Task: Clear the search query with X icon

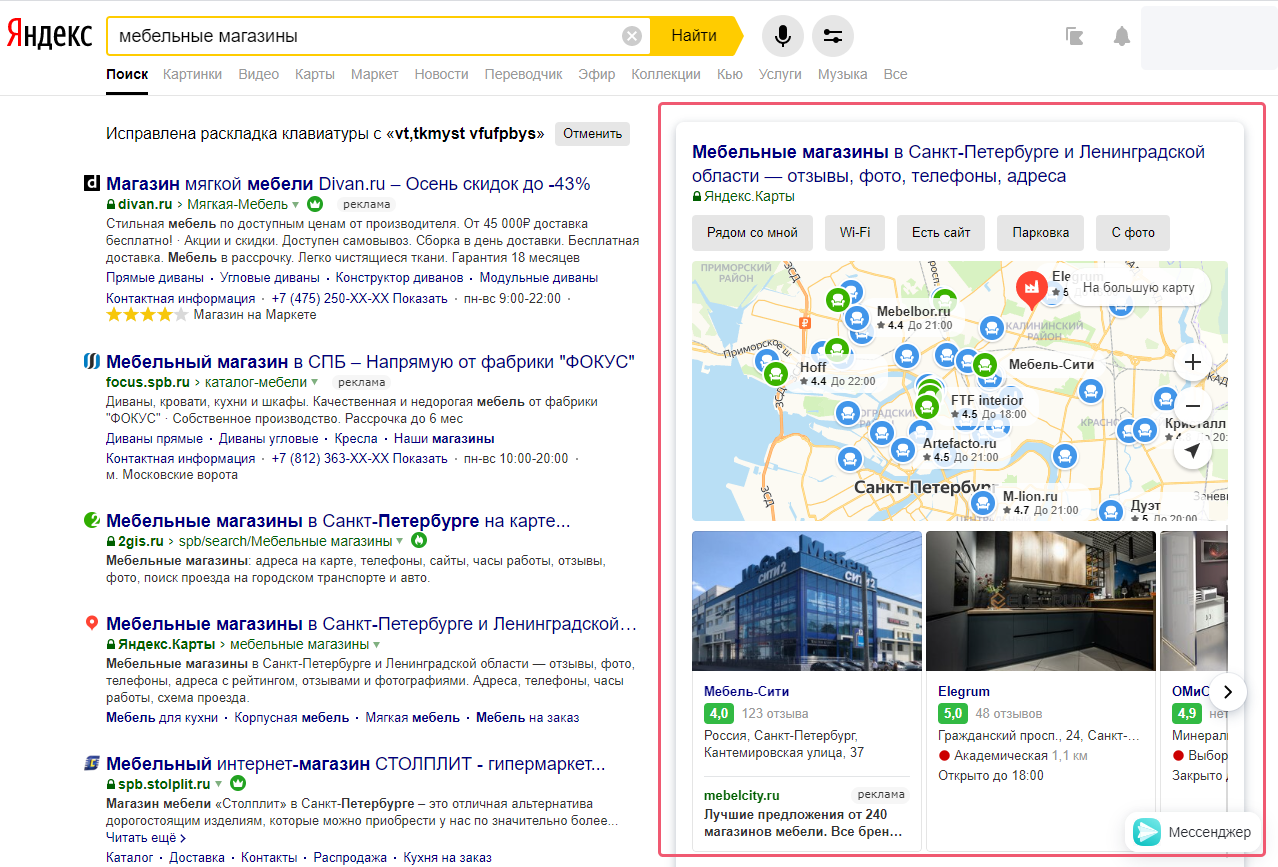Action: (x=632, y=36)
